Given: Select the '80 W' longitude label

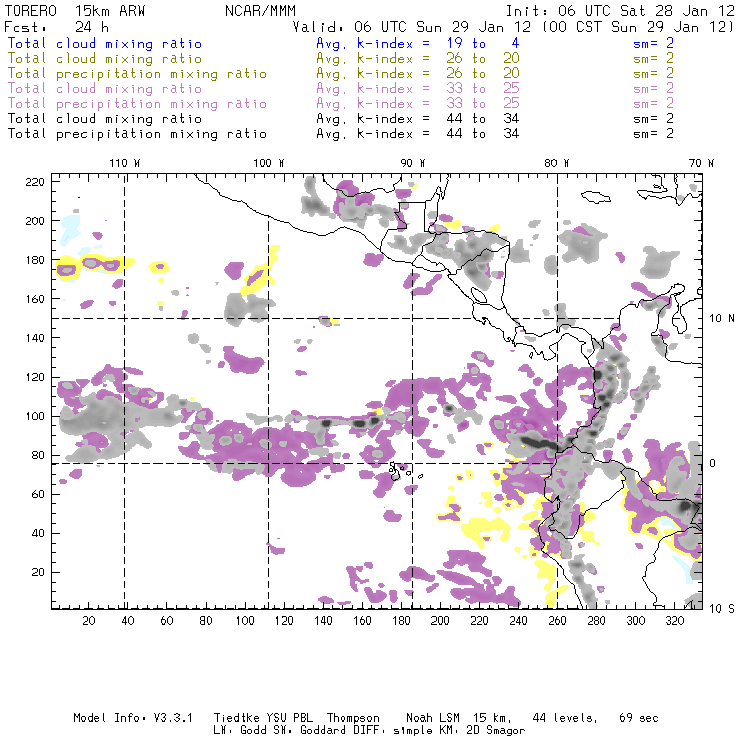Looking at the screenshot, I should 556,163.
